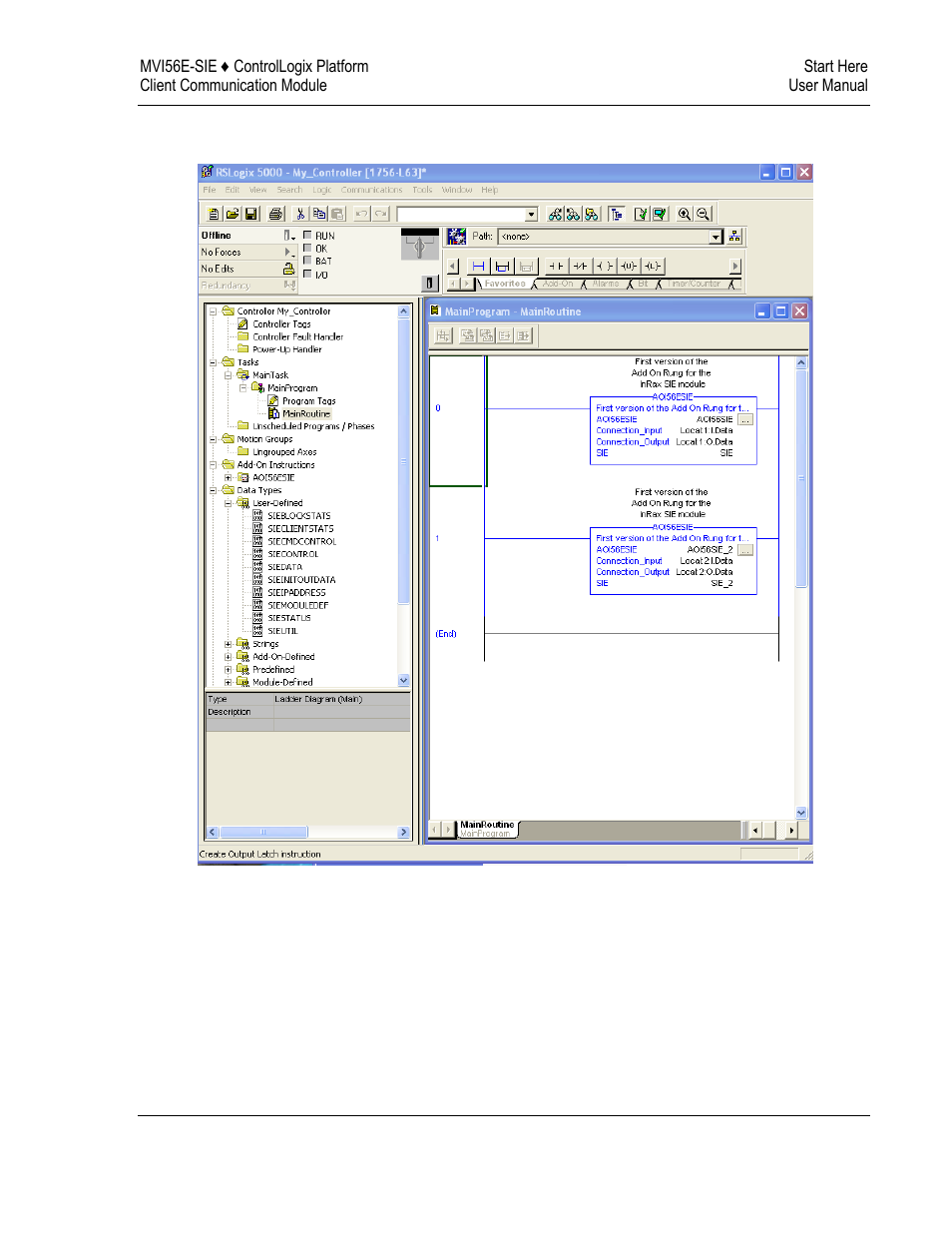Select MainRoutine in the controller organizer

coord(306,413)
